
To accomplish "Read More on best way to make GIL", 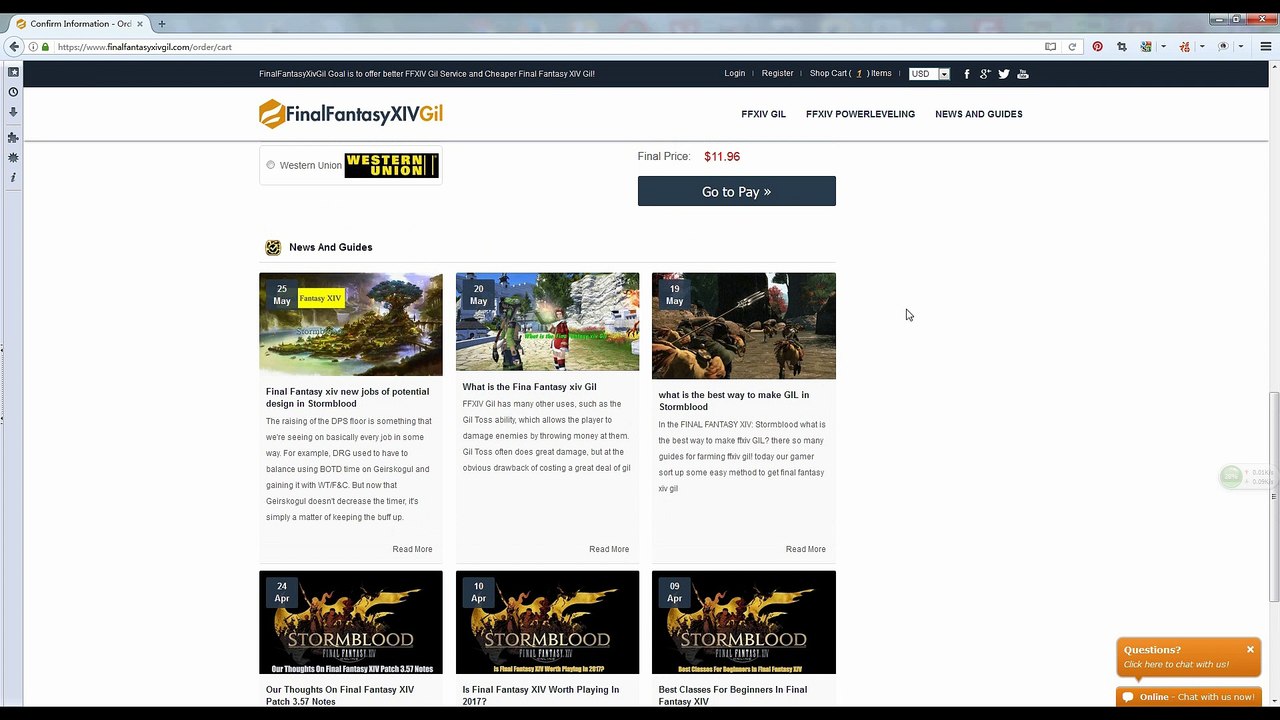I will coord(806,549).
